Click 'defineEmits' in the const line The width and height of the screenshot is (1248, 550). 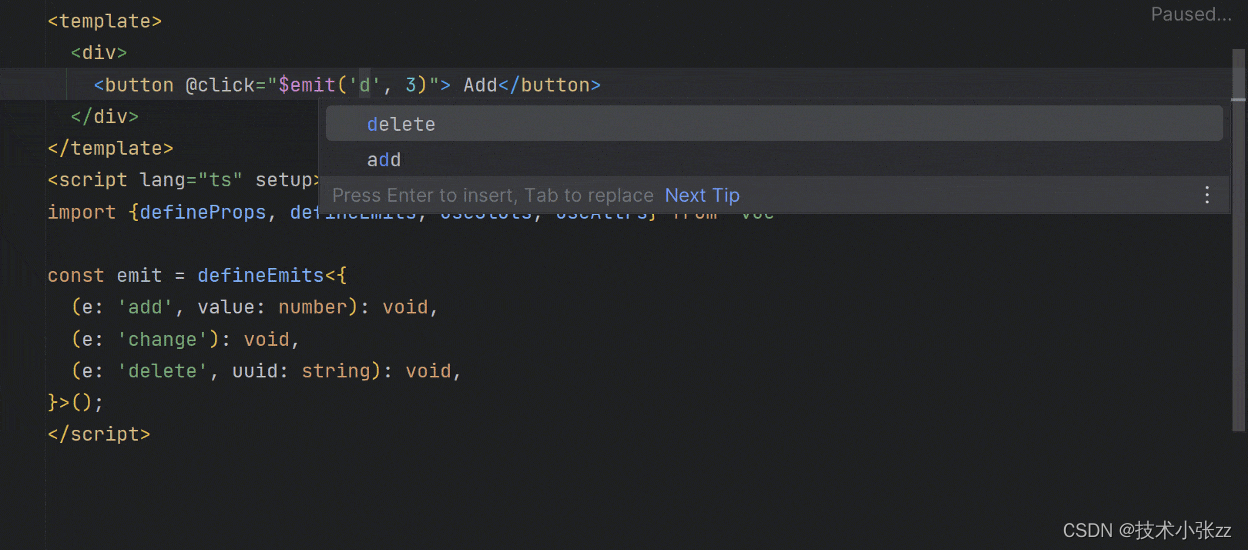pos(260,275)
